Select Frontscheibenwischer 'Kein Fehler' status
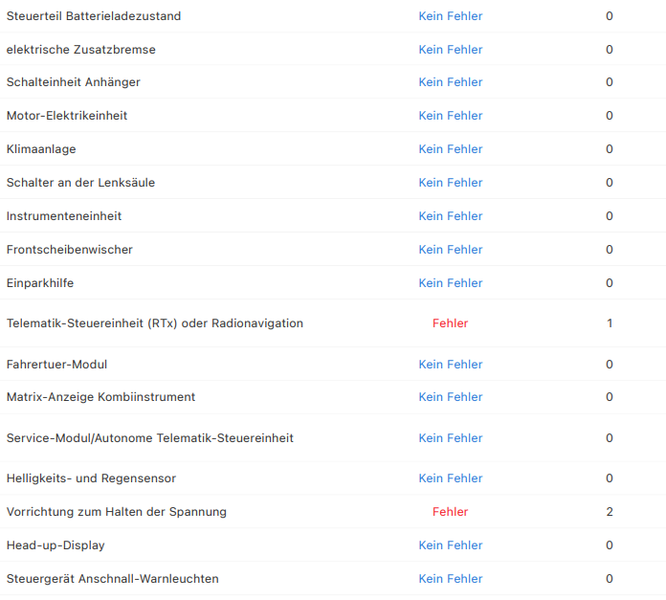The image size is (666, 600). [450, 249]
